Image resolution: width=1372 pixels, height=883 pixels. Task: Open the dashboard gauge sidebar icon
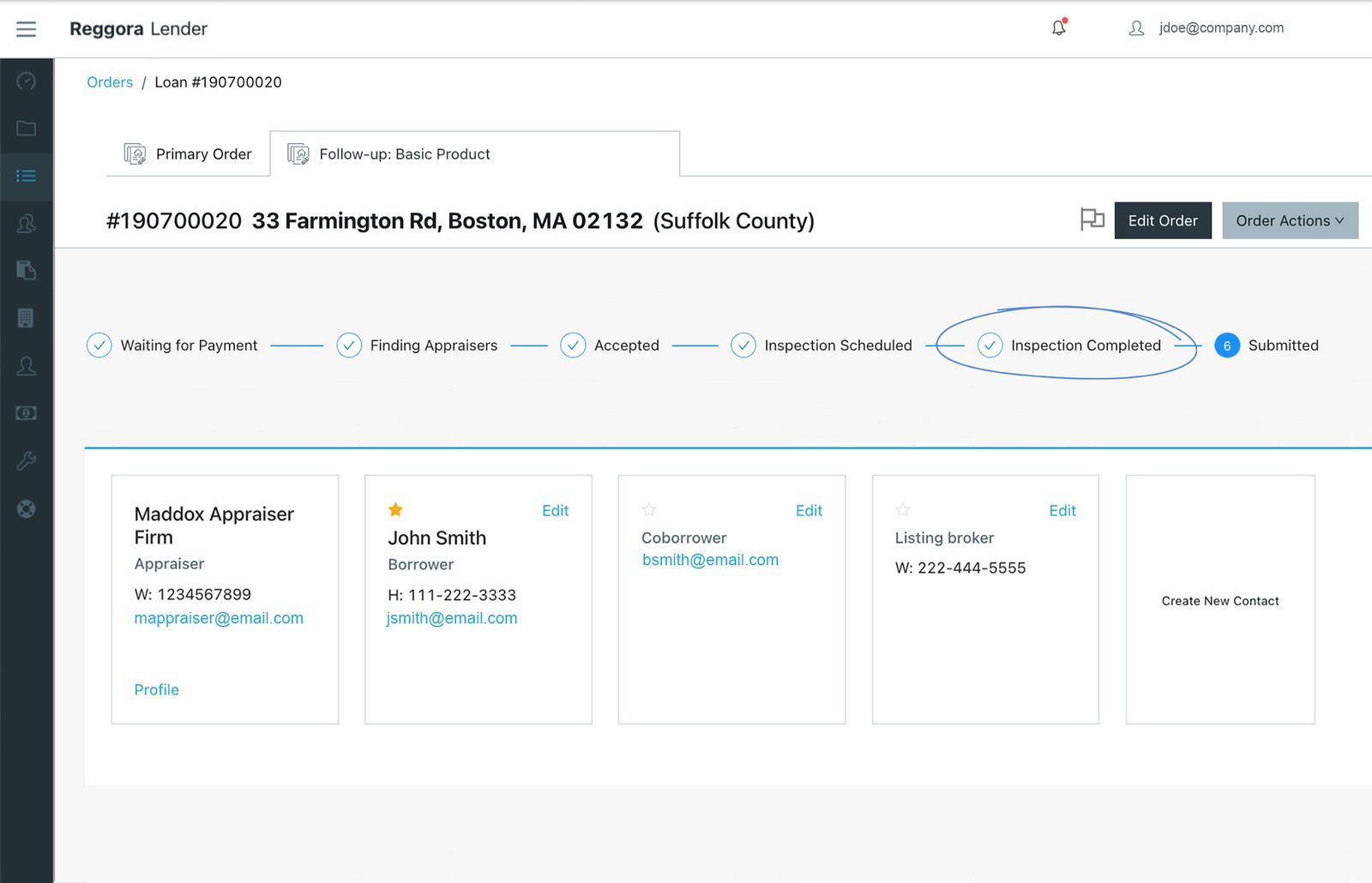pos(27,81)
